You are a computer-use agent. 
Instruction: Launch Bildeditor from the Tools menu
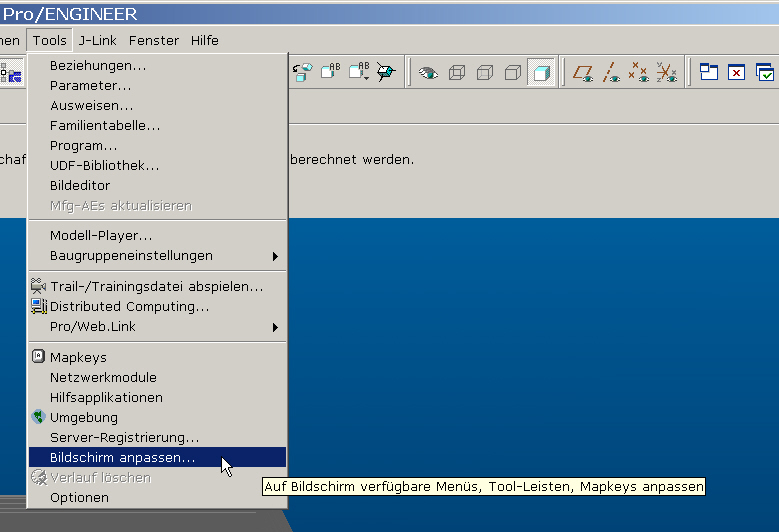157,185
